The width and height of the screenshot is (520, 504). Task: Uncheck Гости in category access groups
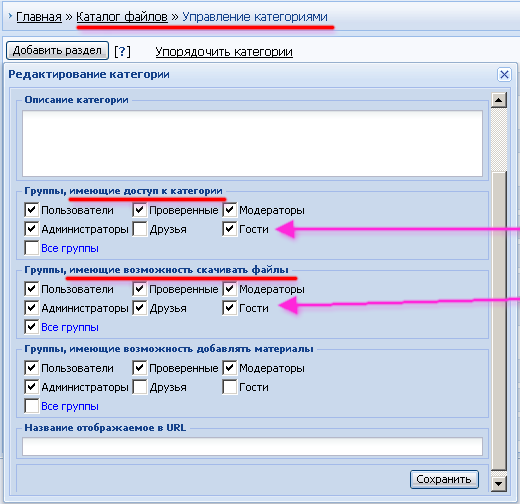click(x=230, y=229)
